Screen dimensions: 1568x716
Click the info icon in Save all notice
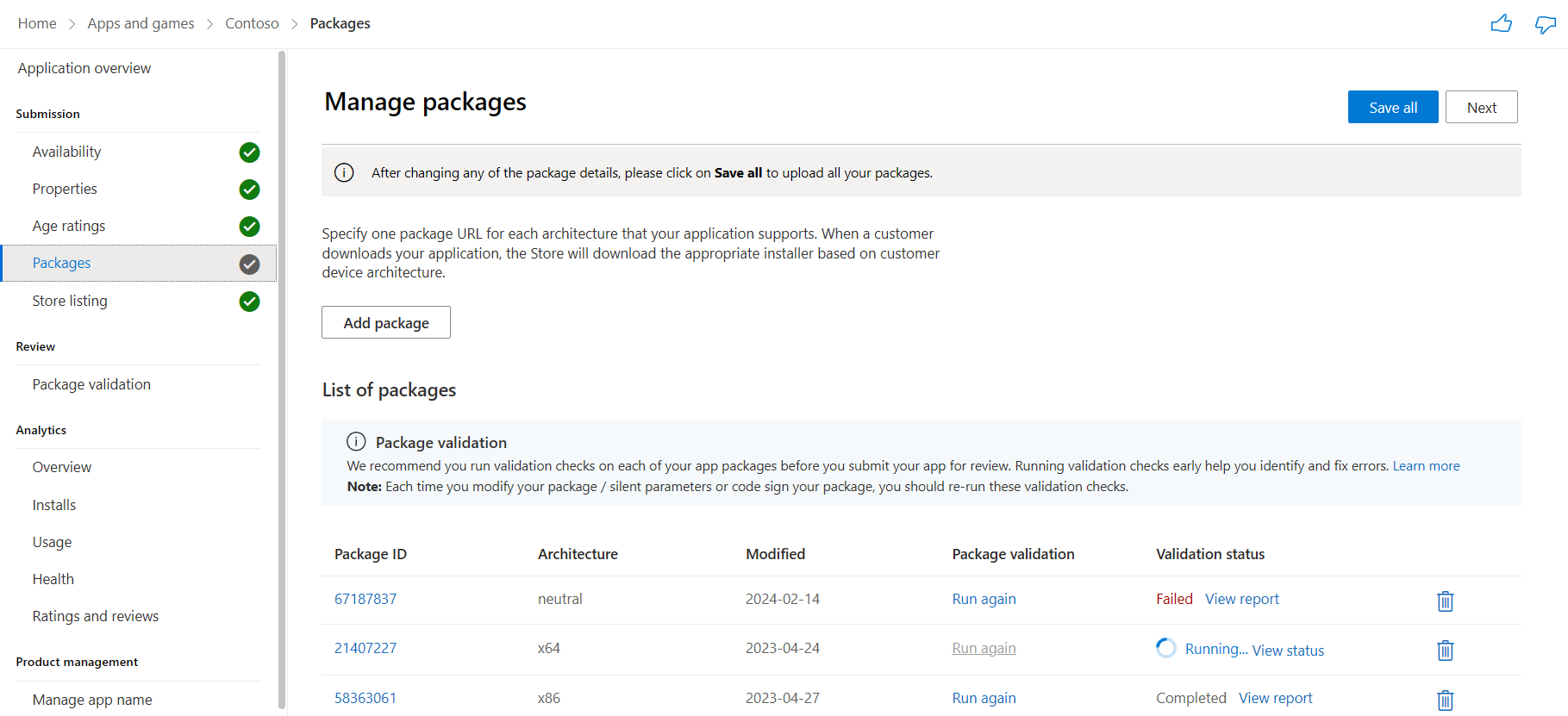344,172
